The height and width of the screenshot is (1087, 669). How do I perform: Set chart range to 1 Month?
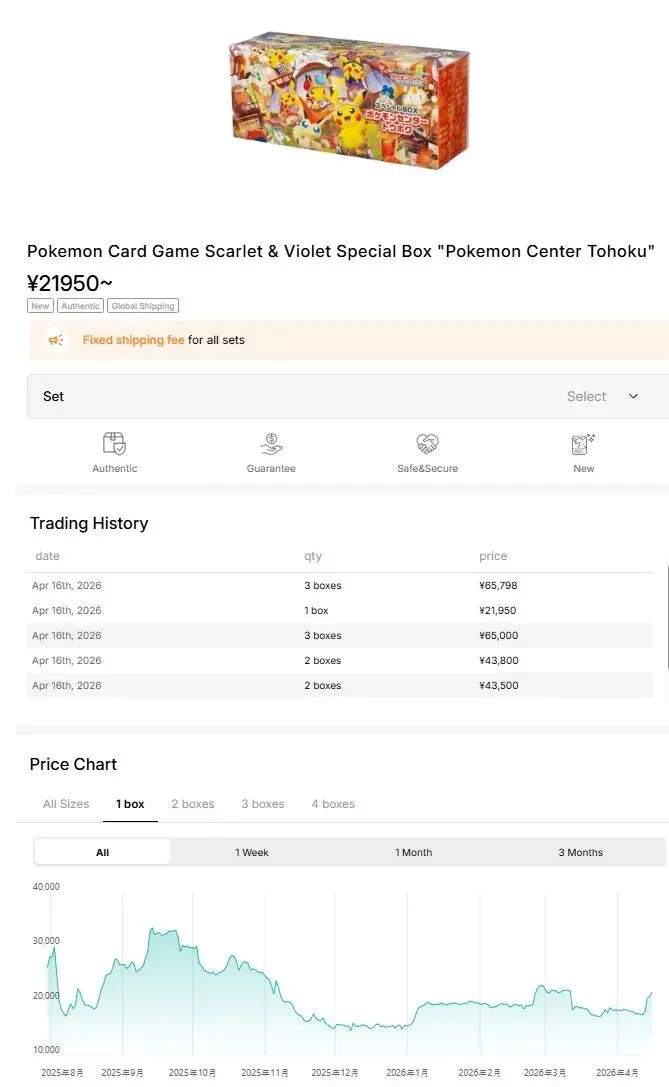pyautogui.click(x=413, y=852)
